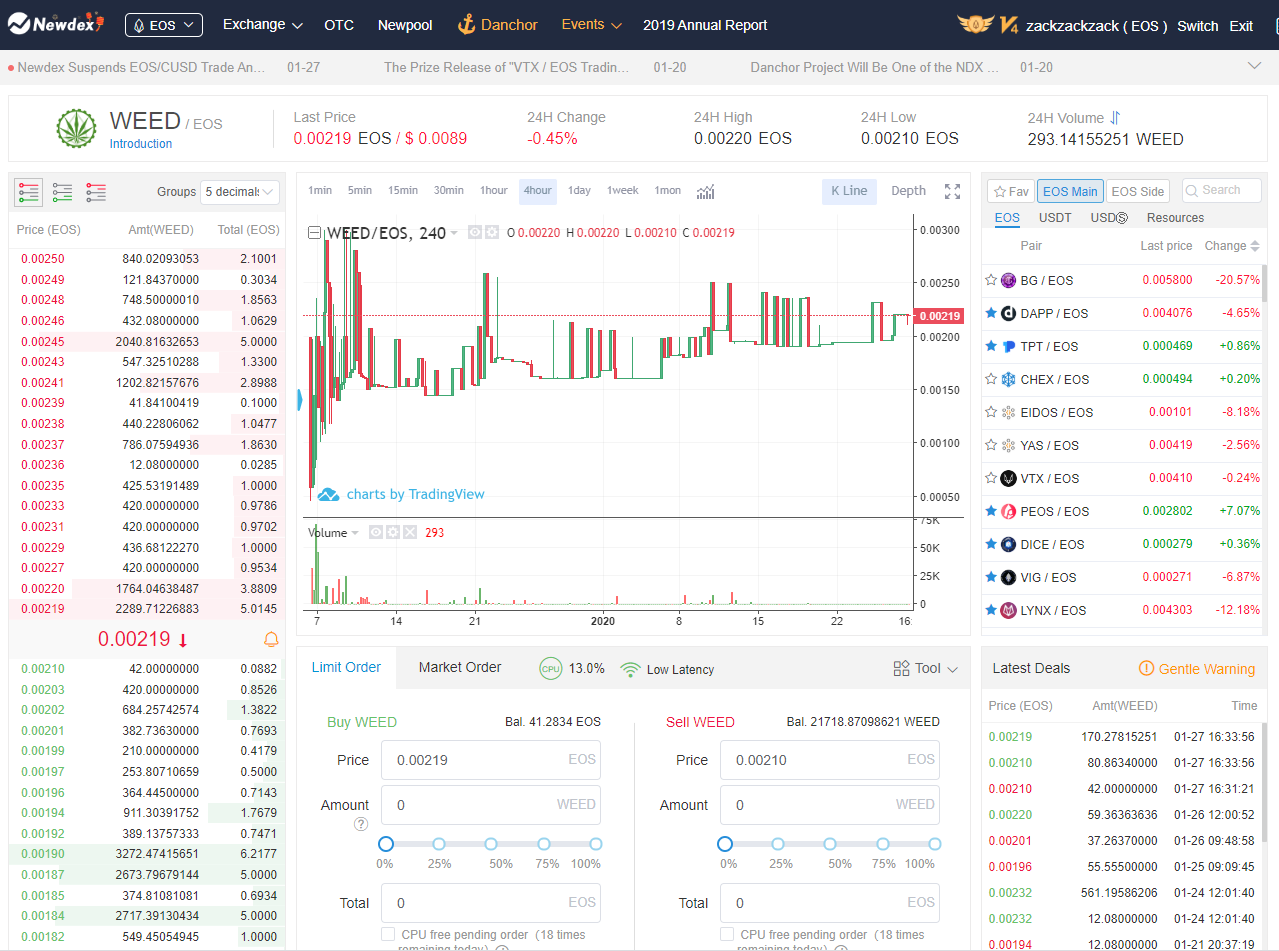Open the Danchor anchor icon link
Viewport: 1279px width, 951px height.
pyautogui.click(x=466, y=24)
